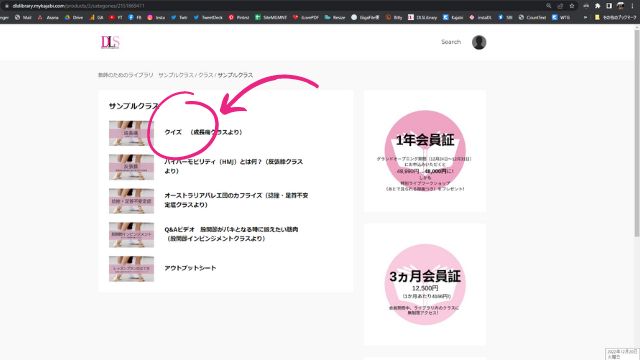Screen dimensions: 640x360
Task: Open the user avatar menu on page
Action: click(479, 42)
